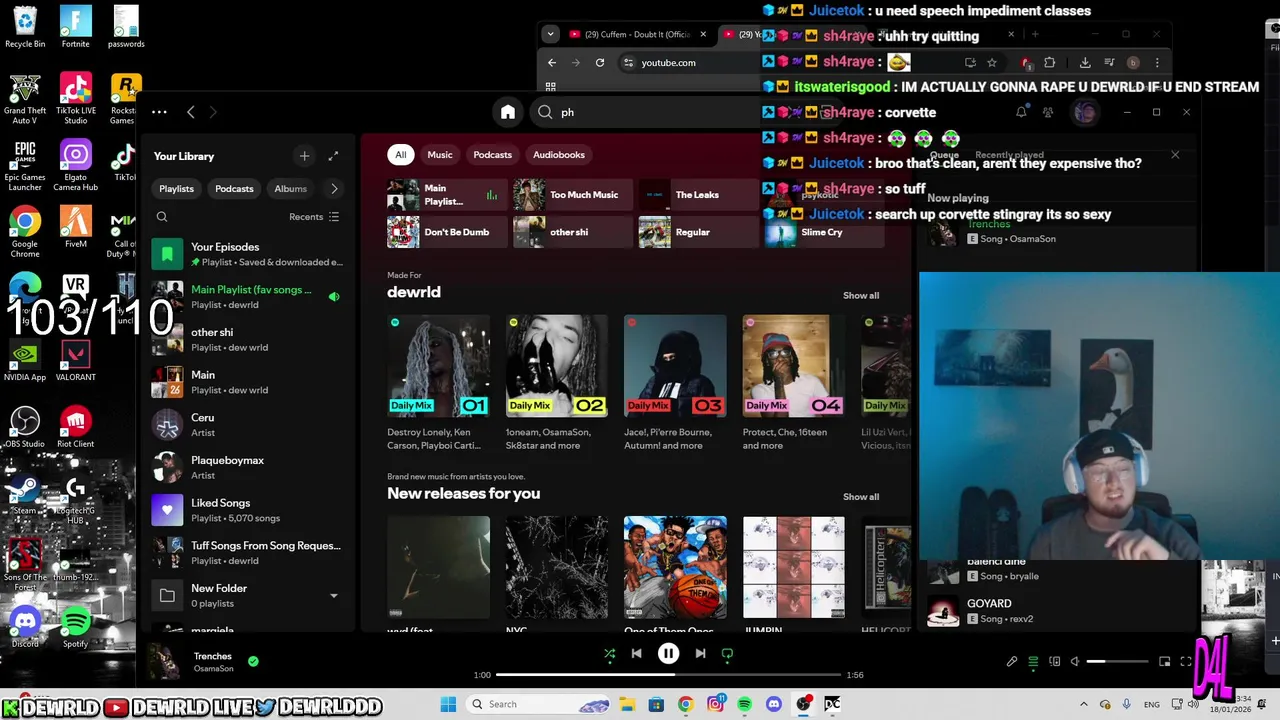Open Spotify friend activity

(1048, 112)
